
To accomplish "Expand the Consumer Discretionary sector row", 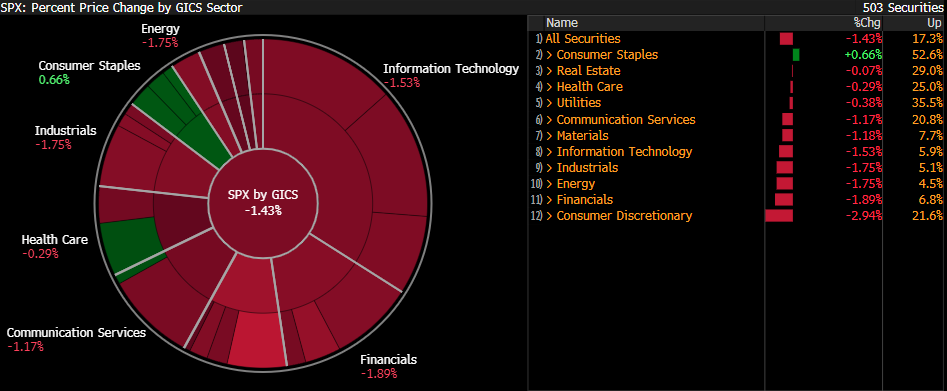I will pyautogui.click(x=549, y=216).
